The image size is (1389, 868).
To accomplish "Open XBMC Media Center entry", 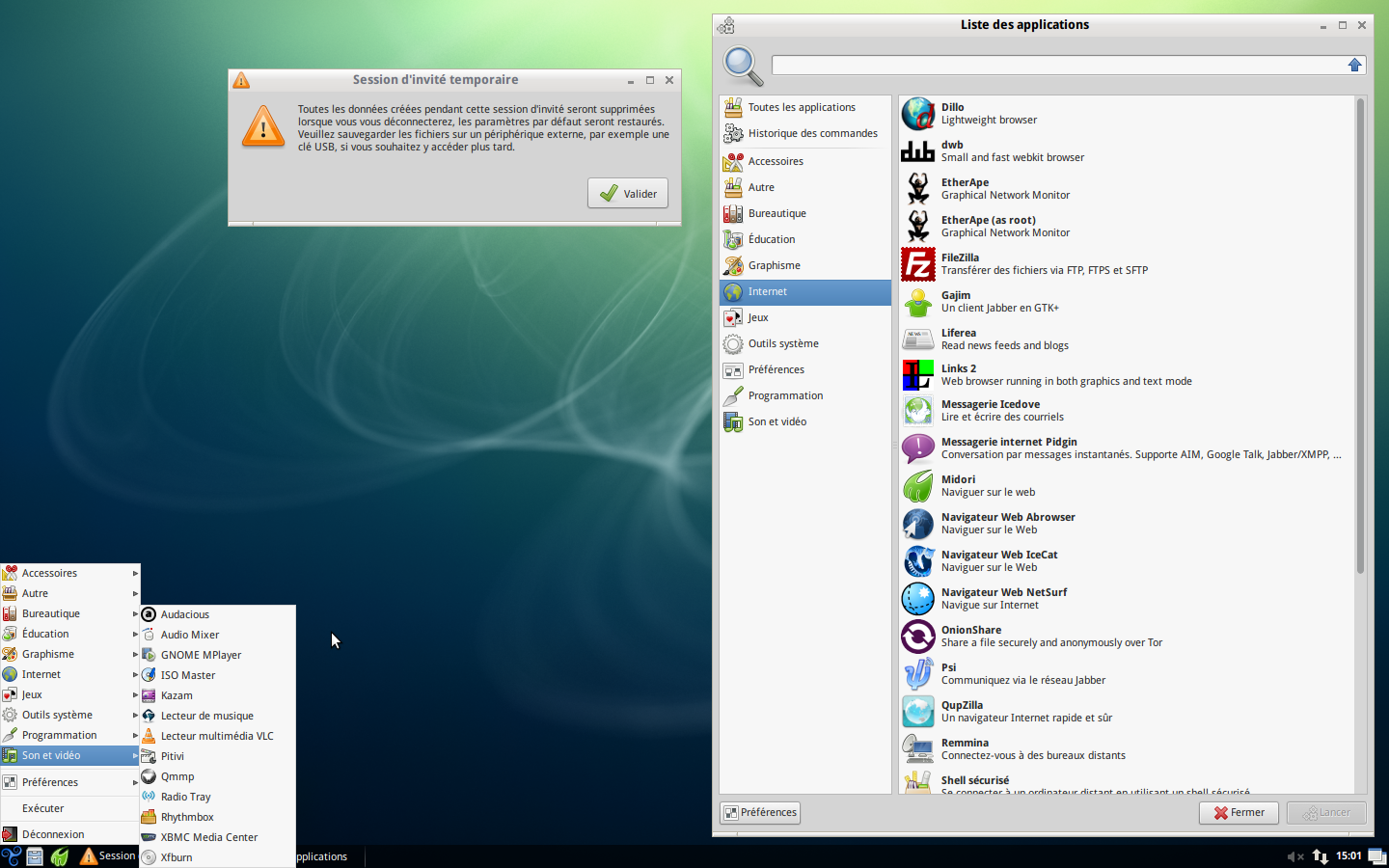I will 217,837.
